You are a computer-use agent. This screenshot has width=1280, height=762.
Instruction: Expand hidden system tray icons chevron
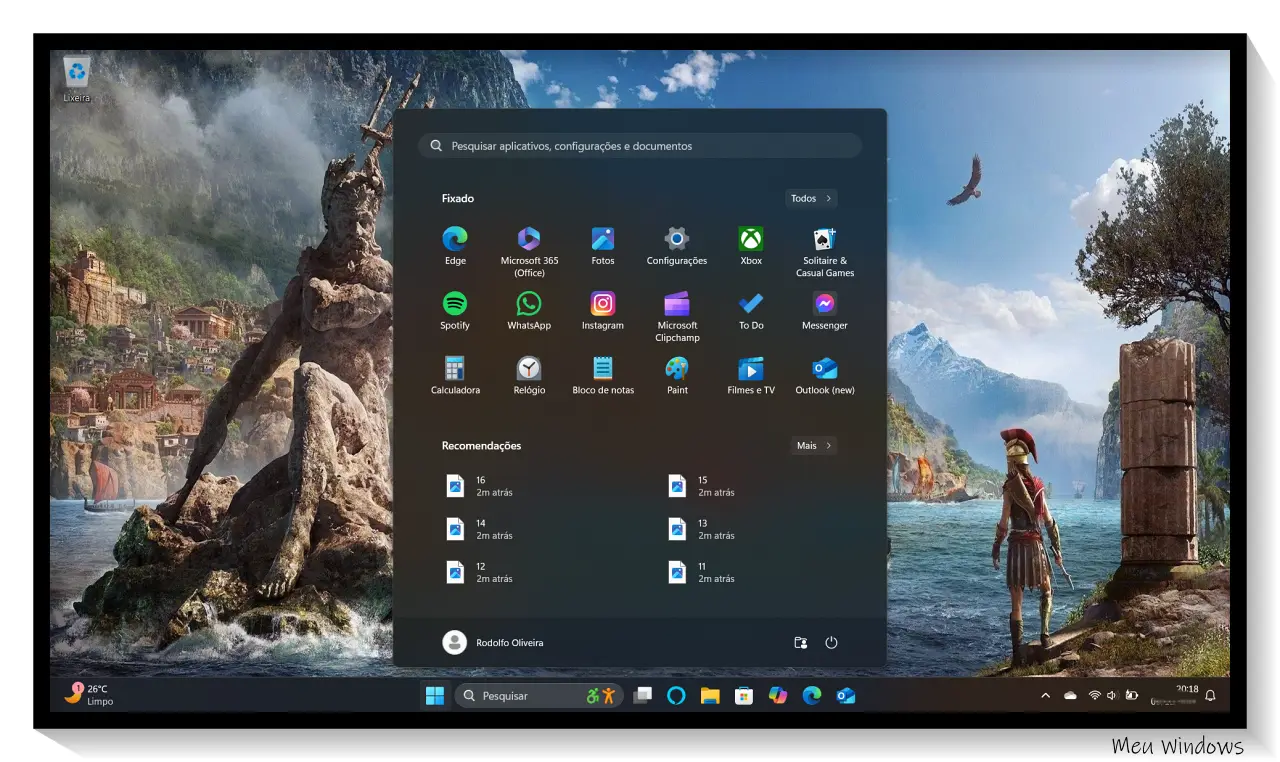(x=1045, y=695)
